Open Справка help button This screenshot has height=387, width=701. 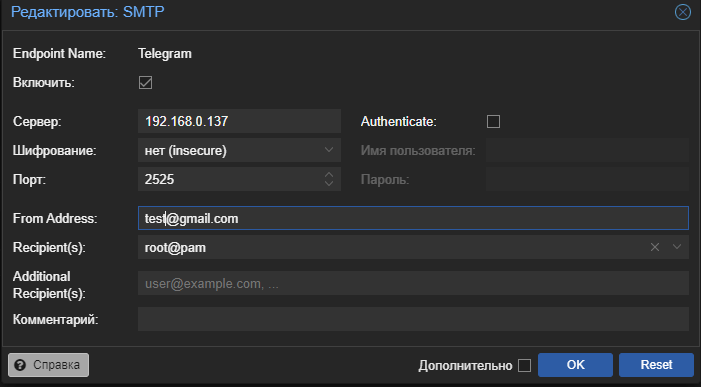coord(48,365)
